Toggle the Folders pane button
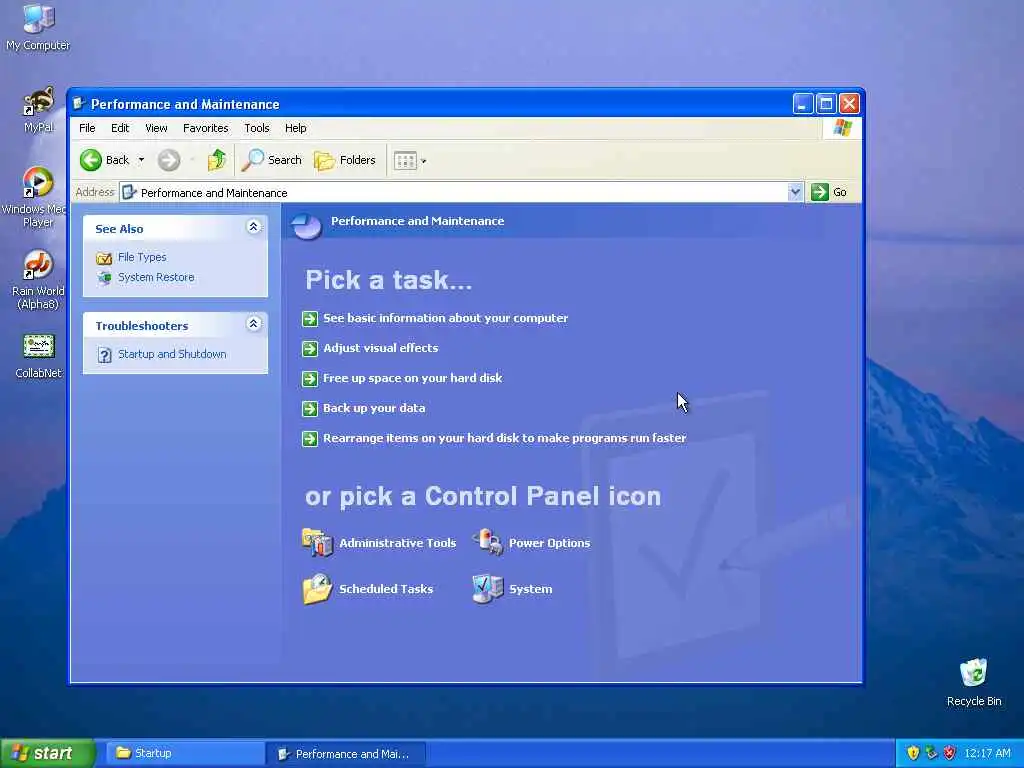This screenshot has width=1024, height=768. click(x=345, y=160)
